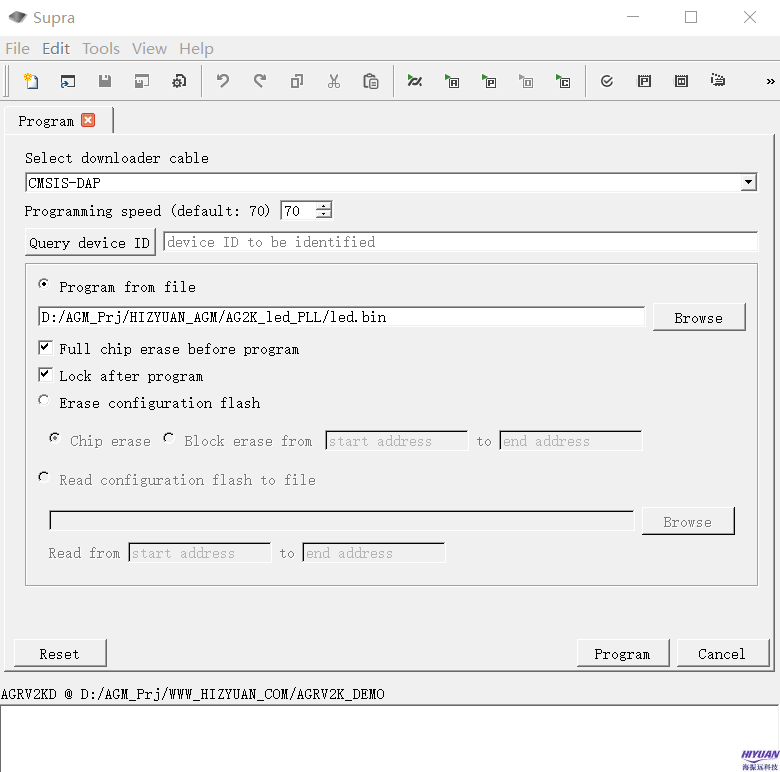Click the Undo arrow icon
The width and height of the screenshot is (780, 772).
(223, 81)
